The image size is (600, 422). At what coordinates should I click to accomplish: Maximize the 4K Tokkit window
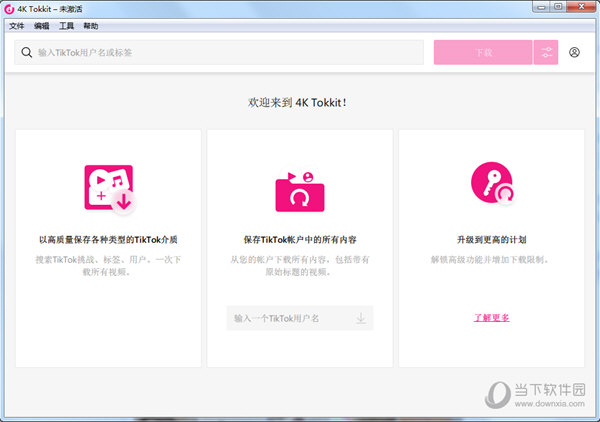(x=558, y=7)
